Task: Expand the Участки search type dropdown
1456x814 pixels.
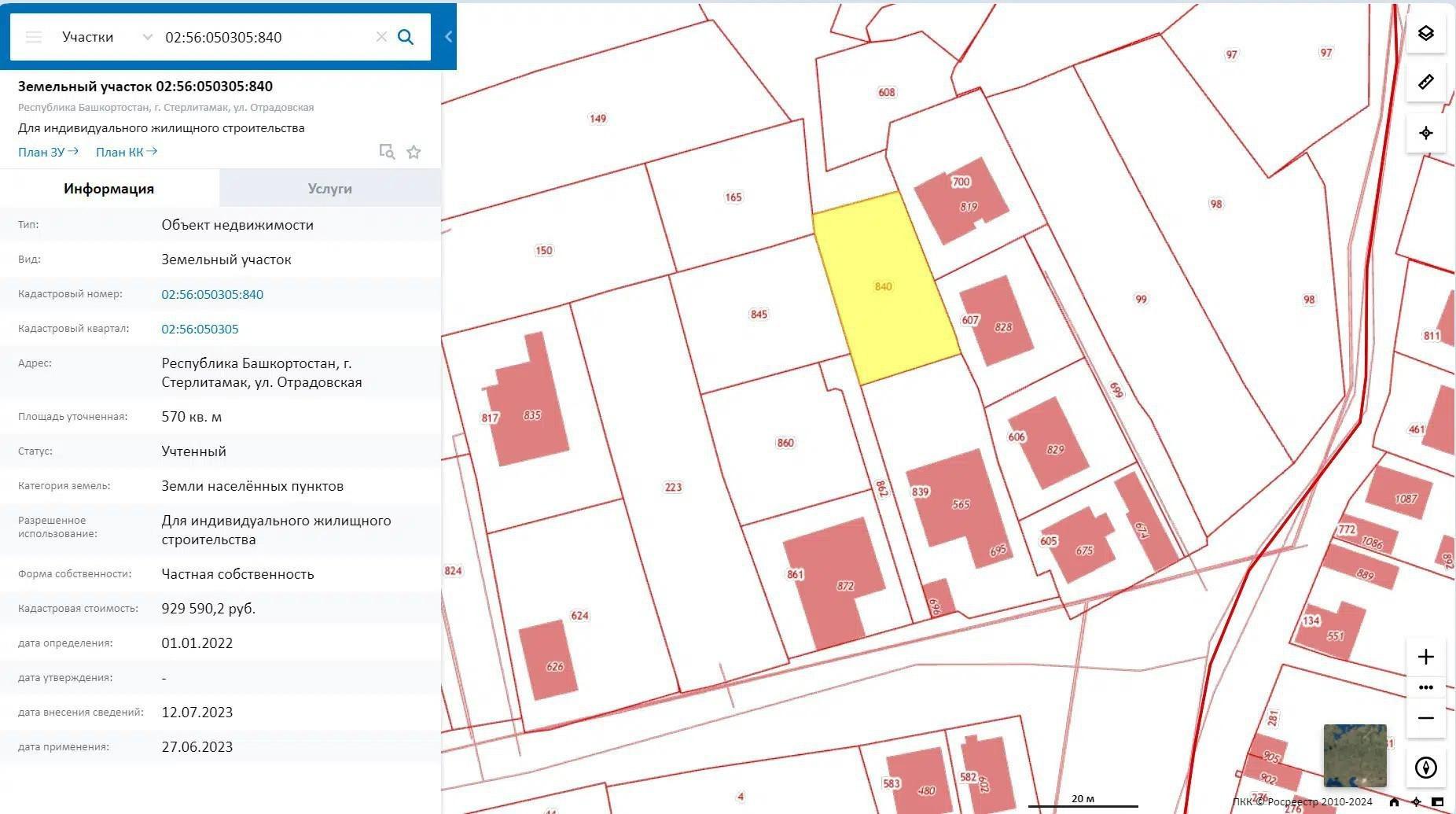Action: coord(147,37)
